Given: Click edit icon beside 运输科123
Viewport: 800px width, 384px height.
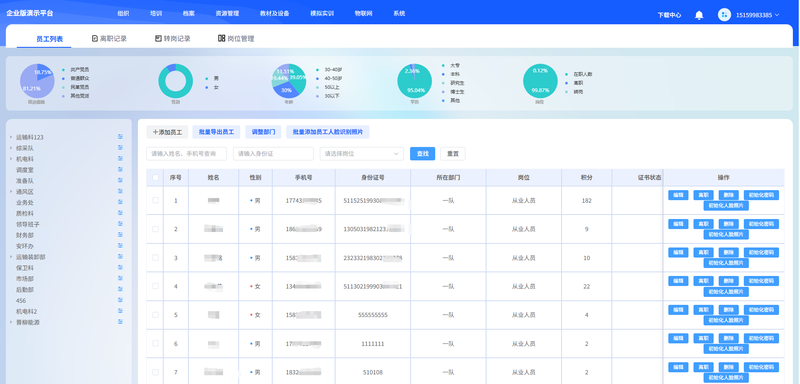Looking at the screenshot, I should 120,137.
